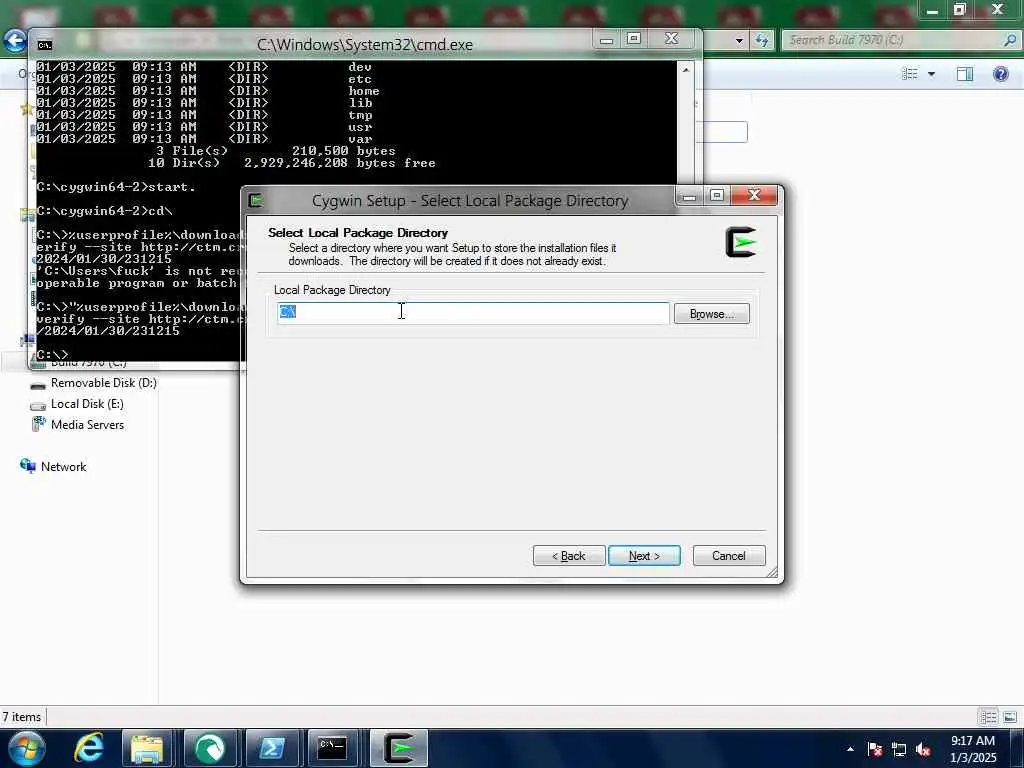
Task: Click Next > in Cygwin Setup
Action: 644,556
